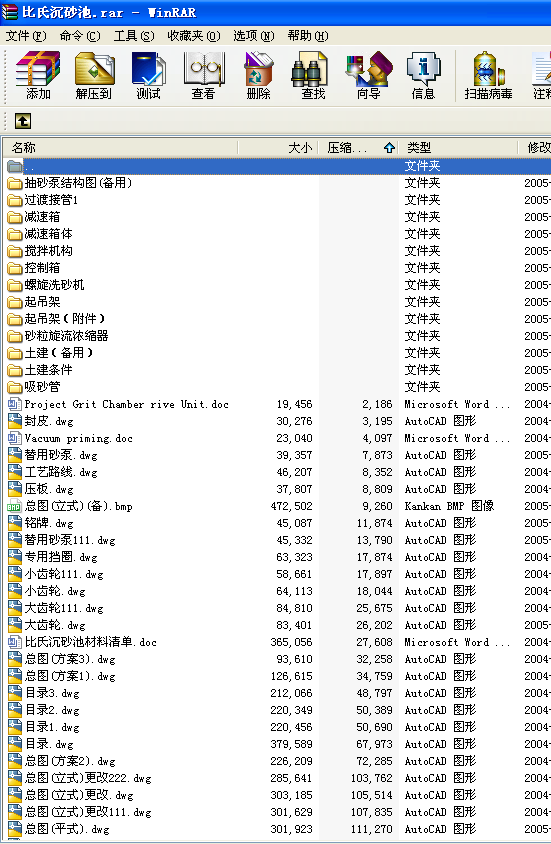This screenshot has width=551, height=844.
Task: Select file 替用砂泵.dwg
Action: click(x=61, y=455)
